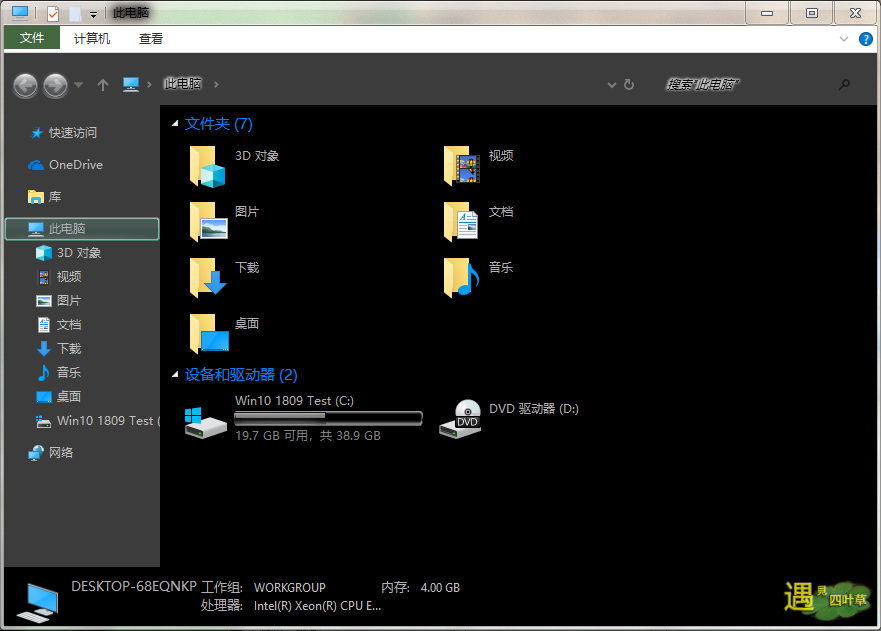Image resolution: width=881 pixels, height=631 pixels.
Task: Click the 3D 对象 folder name
Action: tap(257, 156)
